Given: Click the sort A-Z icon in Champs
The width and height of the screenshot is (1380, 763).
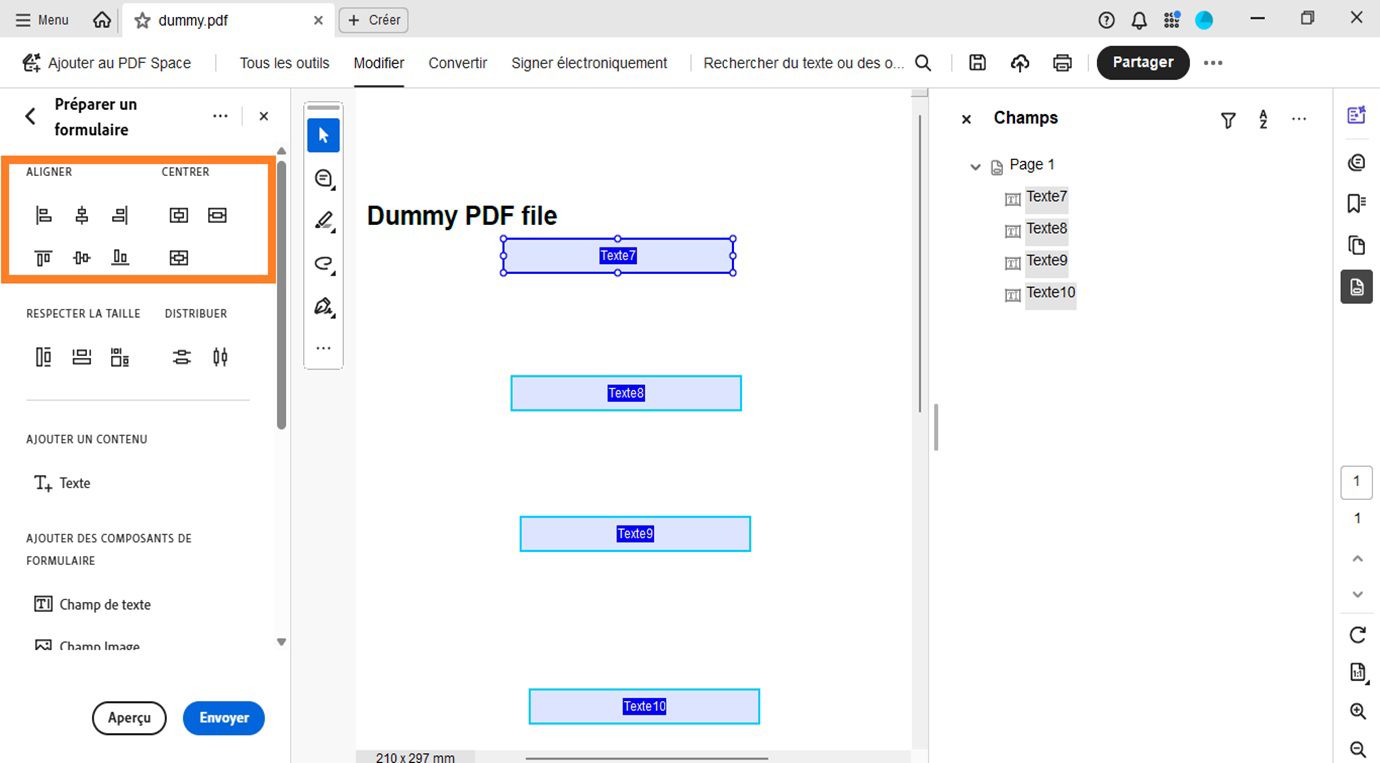Looking at the screenshot, I should 1263,119.
